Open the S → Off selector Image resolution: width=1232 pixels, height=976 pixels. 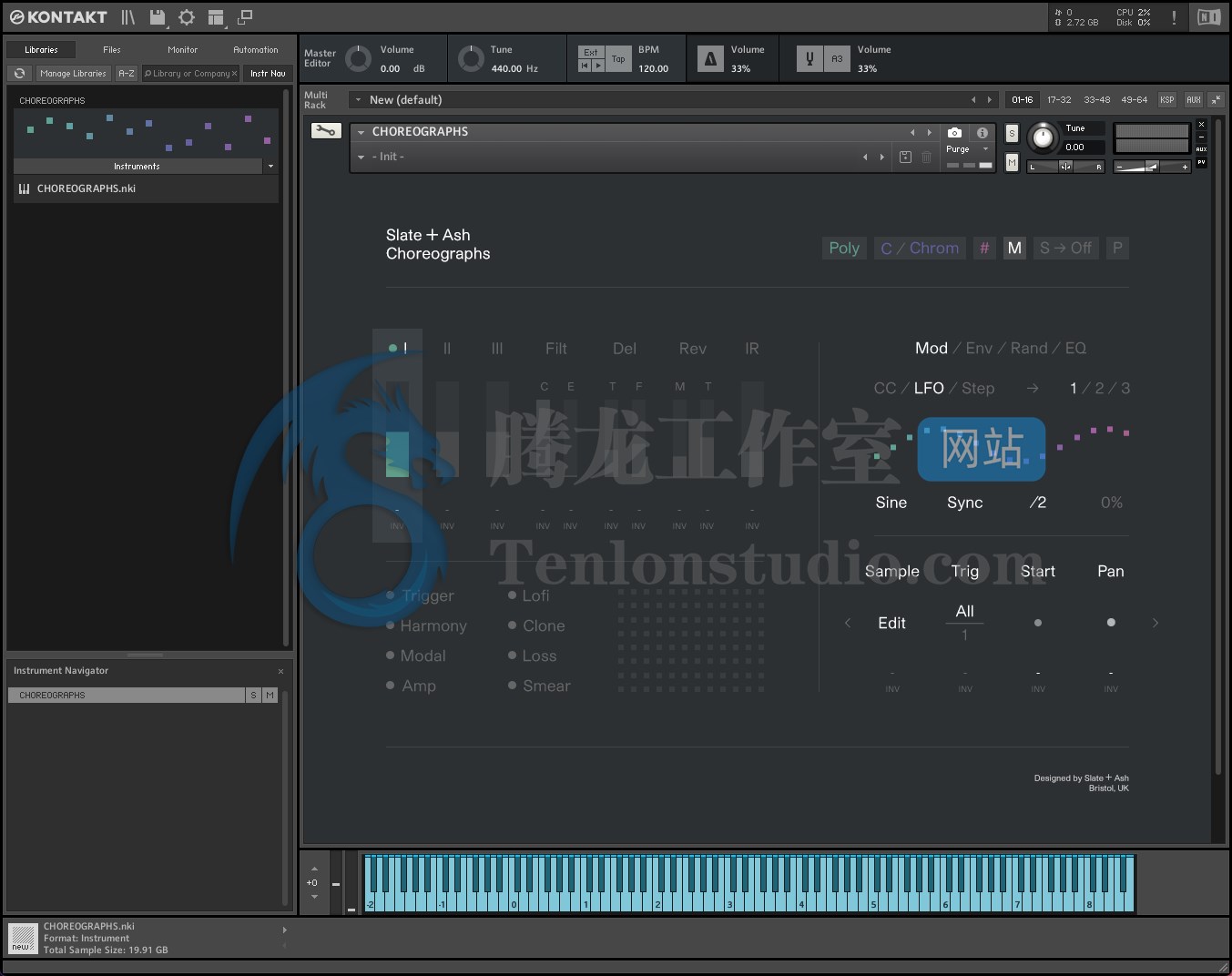point(1065,248)
